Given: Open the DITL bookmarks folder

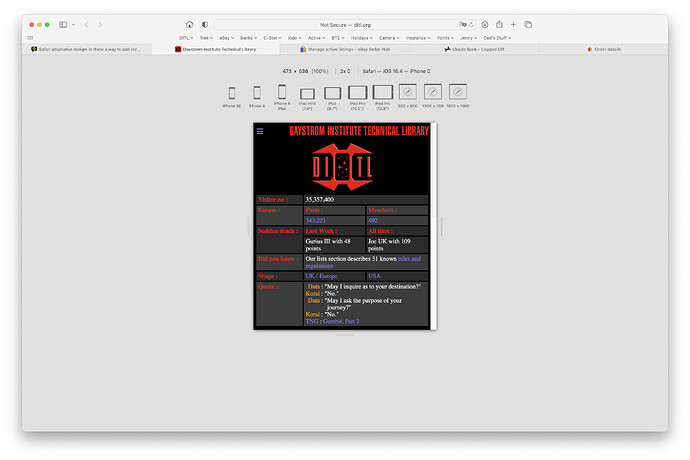Looking at the screenshot, I should point(186,38).
